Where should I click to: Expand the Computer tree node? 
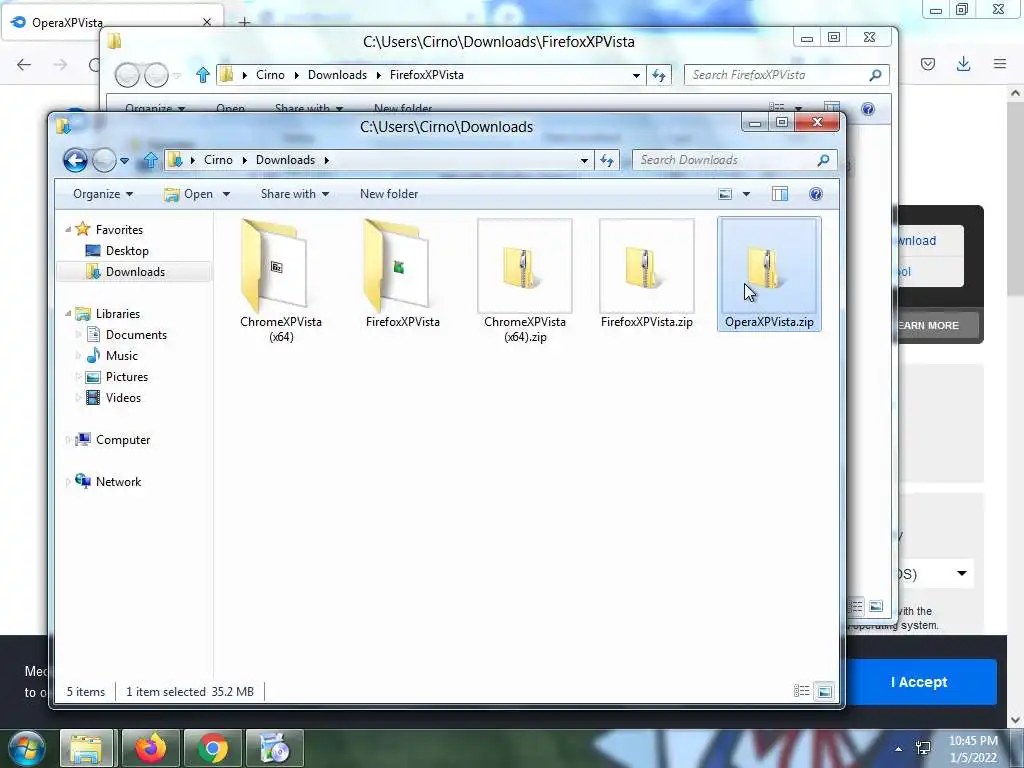(68, 440)
